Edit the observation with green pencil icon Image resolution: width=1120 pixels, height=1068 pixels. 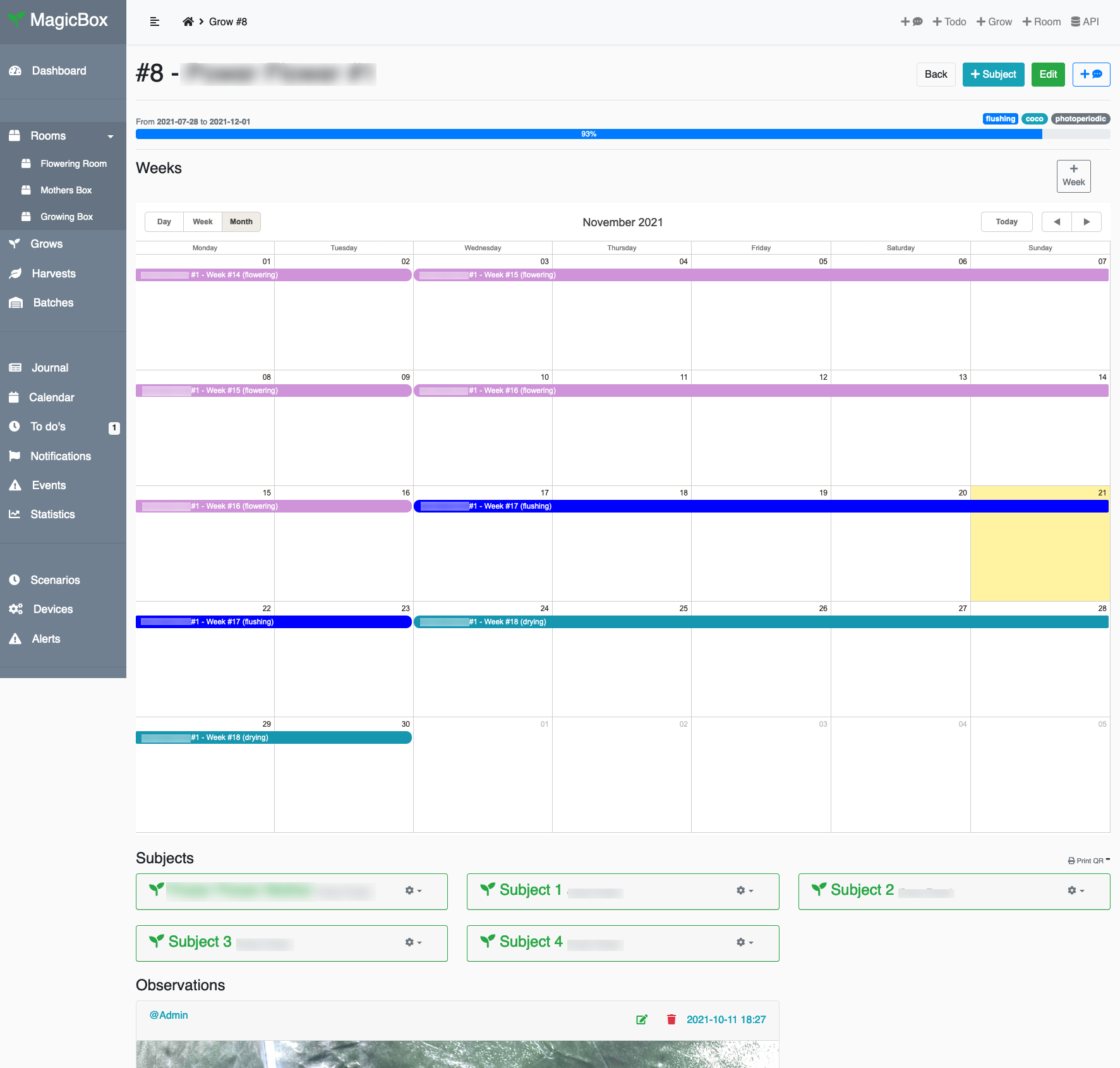tap(642, 1019)
